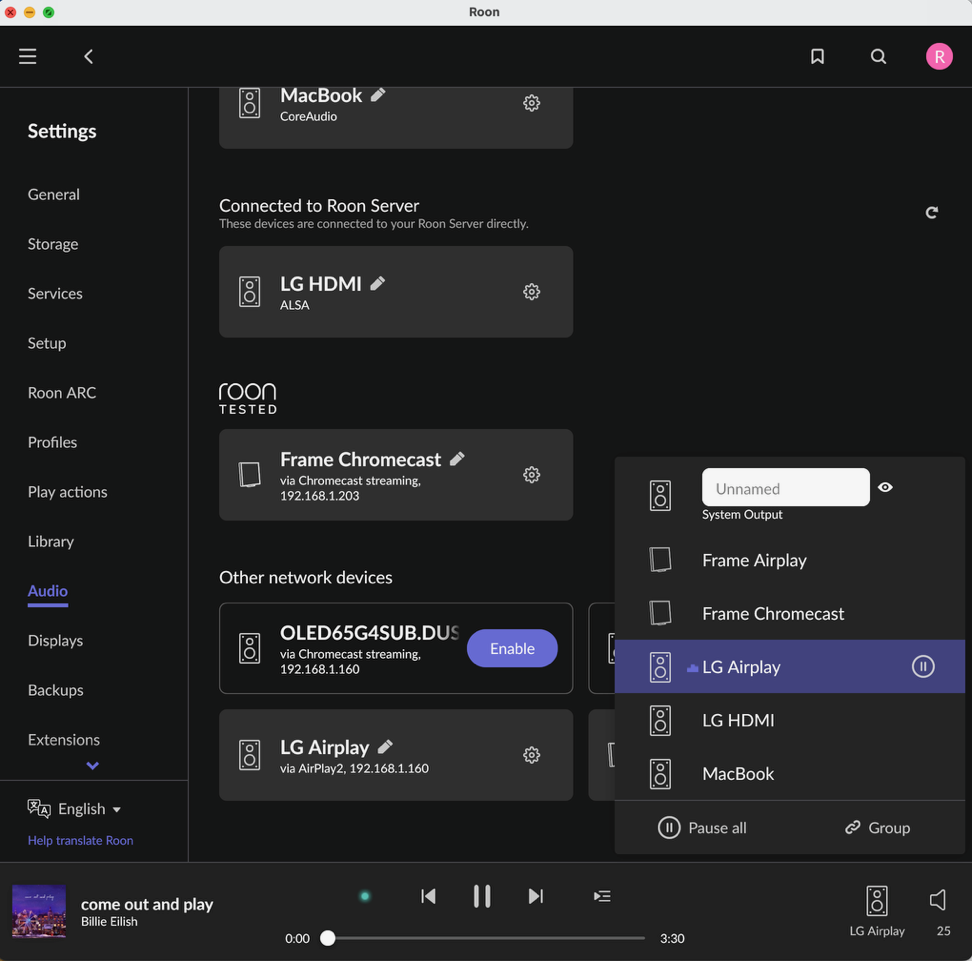Go back with the back arrow
Viewport: 972px width, 961px height.
click(x=89, y=56)
